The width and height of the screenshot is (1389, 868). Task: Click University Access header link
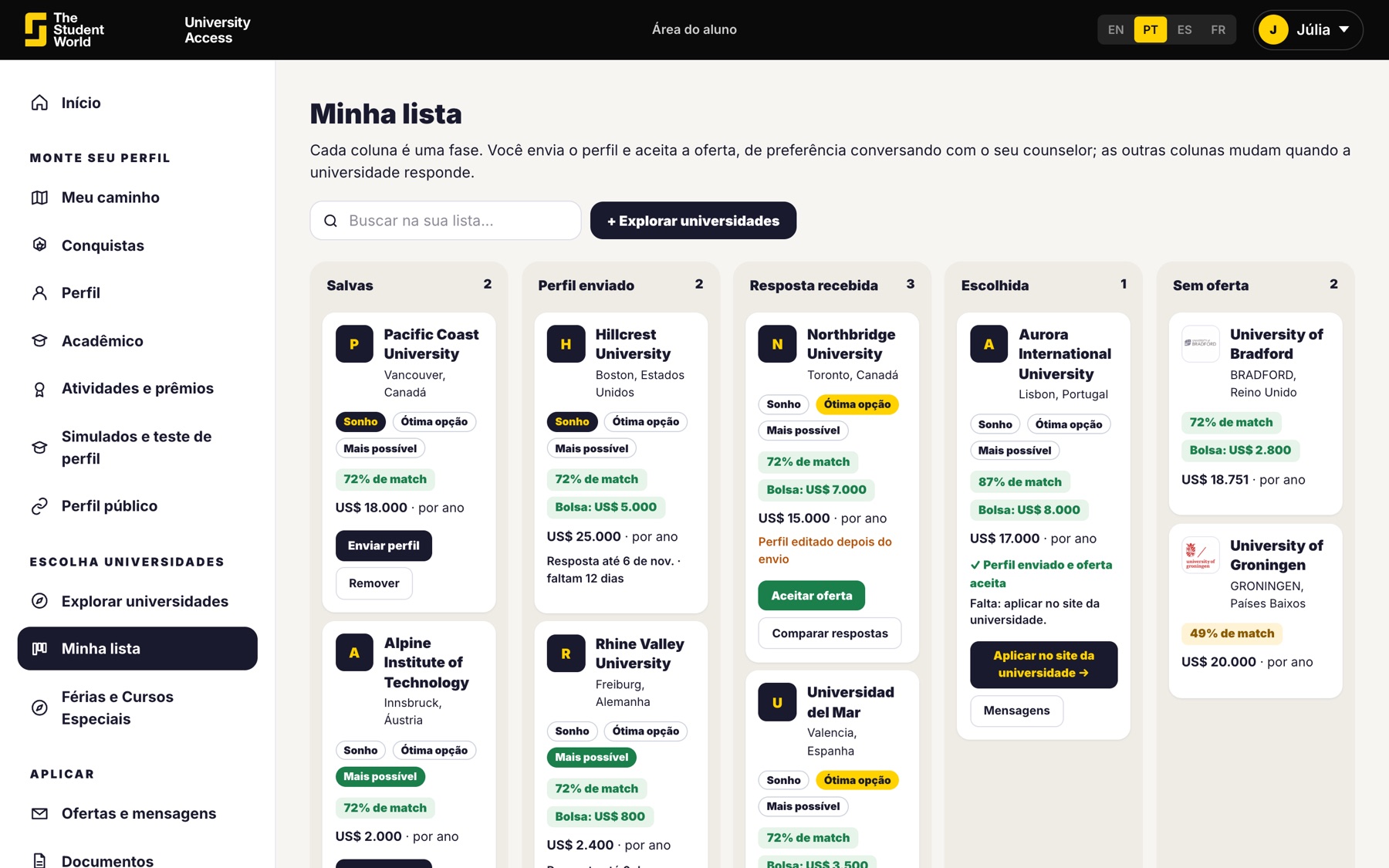click(218, 30)
